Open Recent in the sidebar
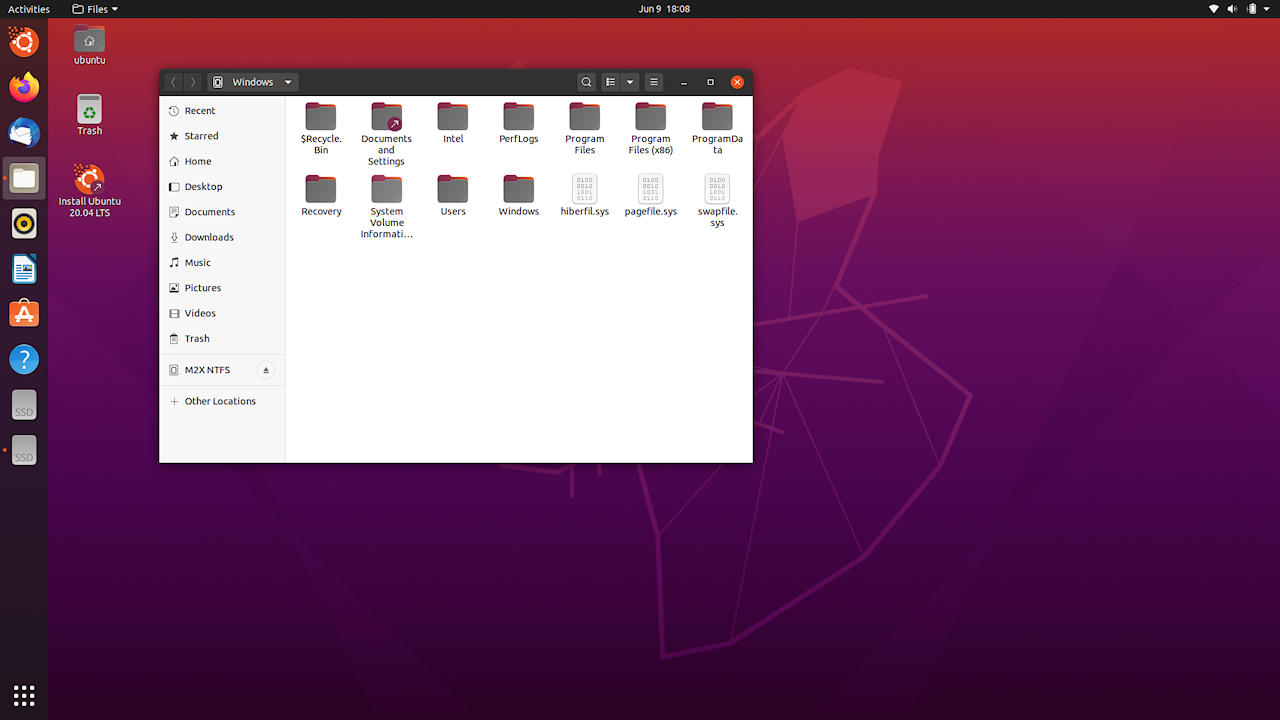The height and width of the screenshot is (720, 1280). click(222, 111)
